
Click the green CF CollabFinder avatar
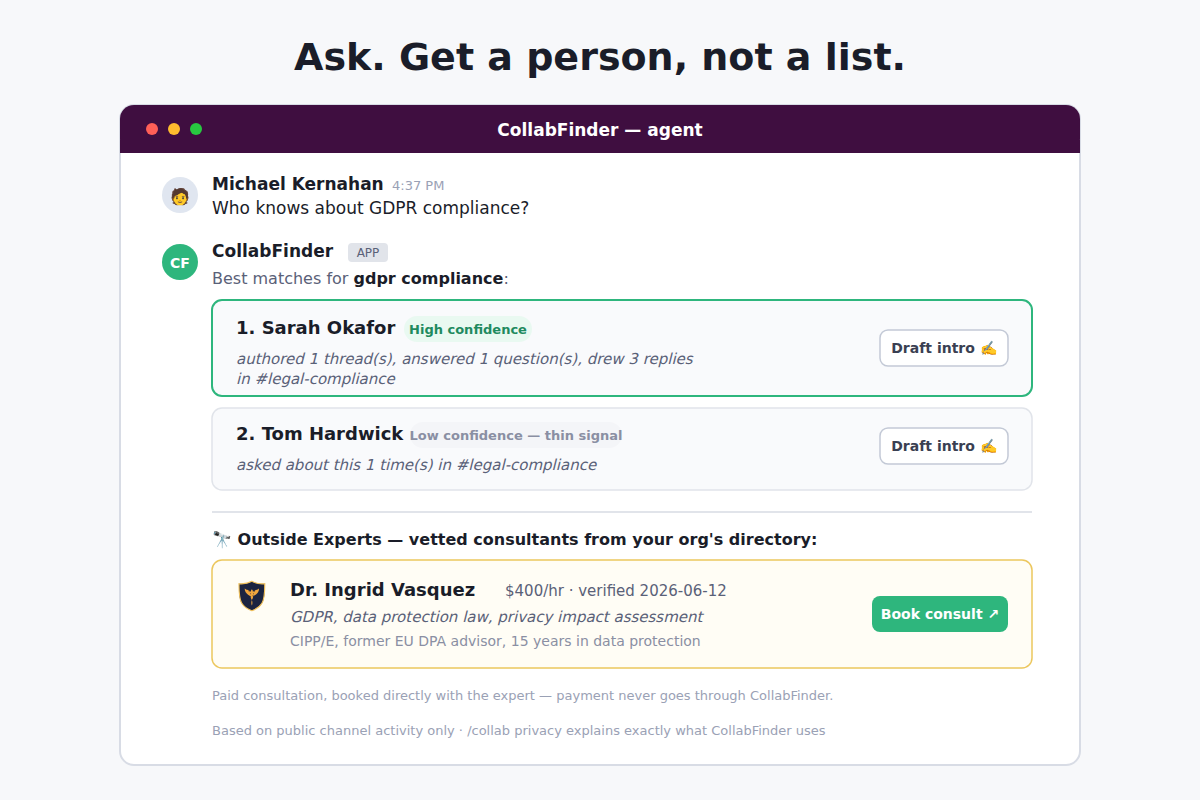coord(180,263)
